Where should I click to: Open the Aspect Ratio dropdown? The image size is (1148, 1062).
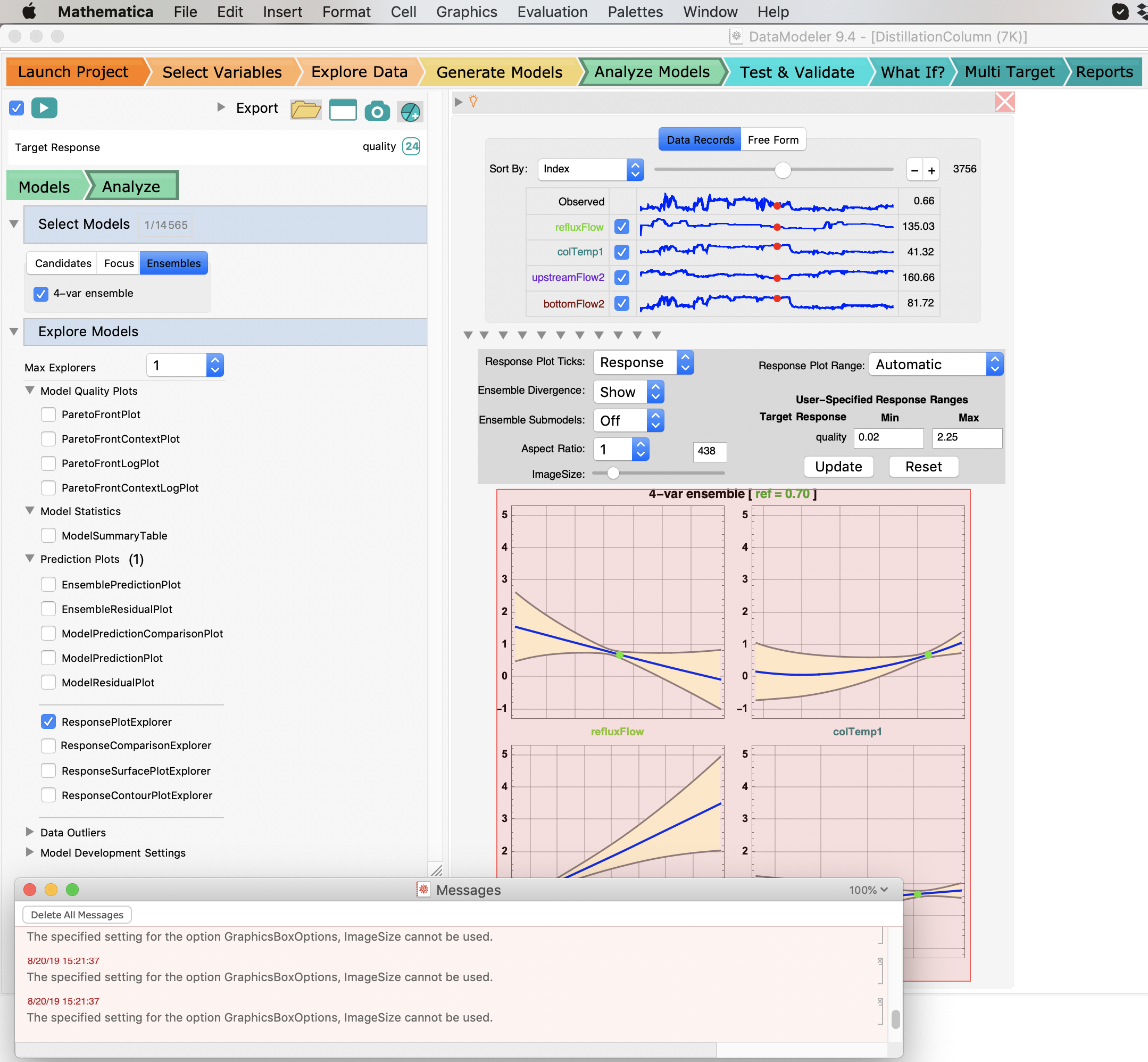(x=620, y=450)
